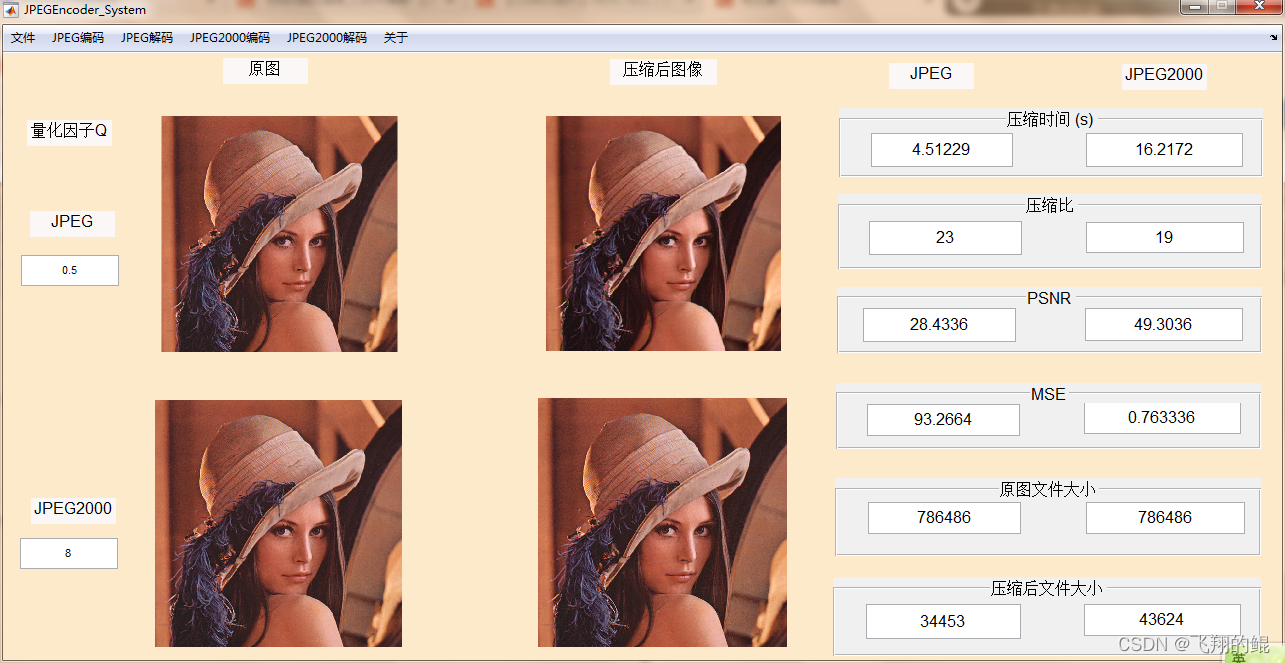Open the JPEG2000编码 menu

(230, 38)
